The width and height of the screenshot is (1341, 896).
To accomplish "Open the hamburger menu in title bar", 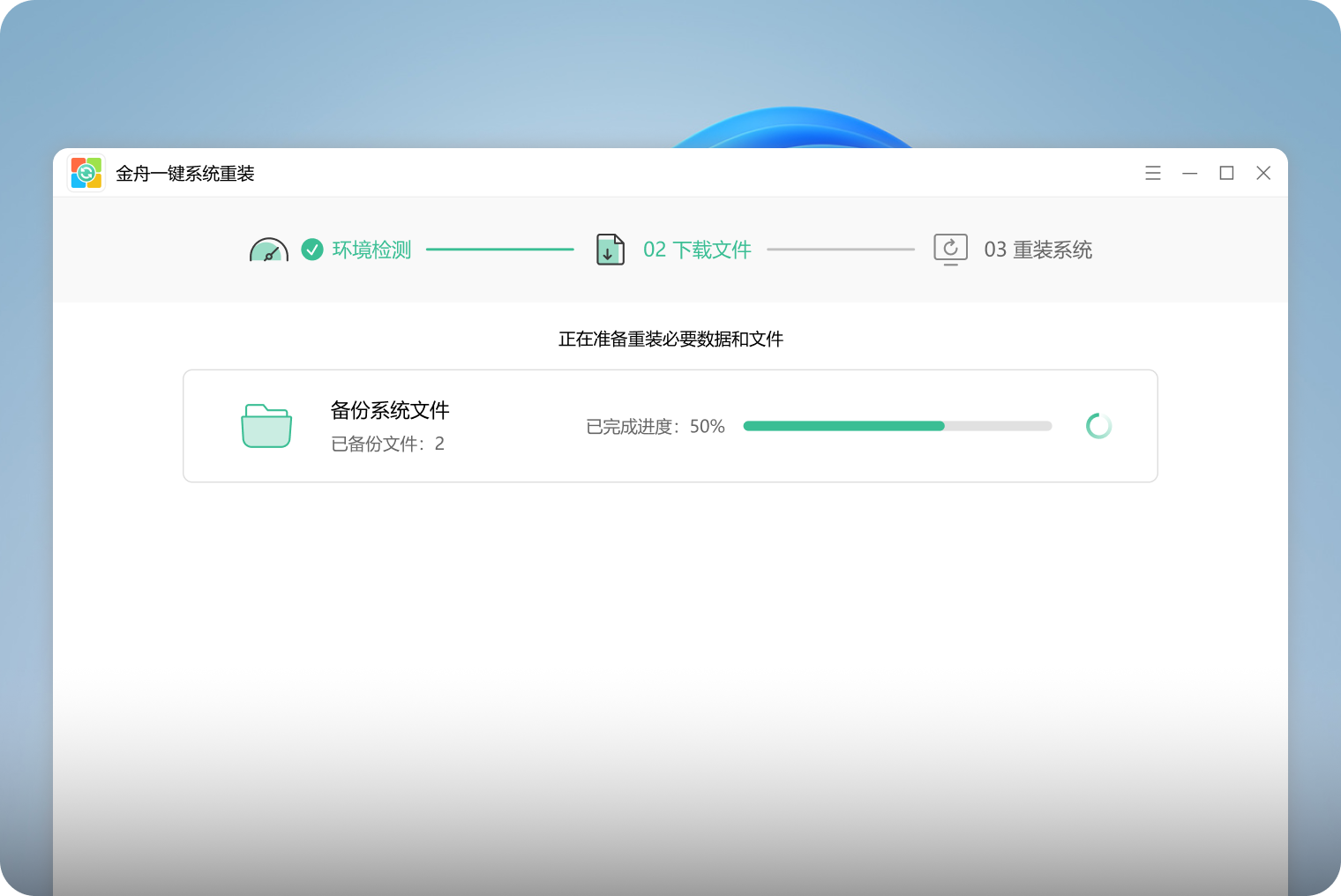I will click(1152, 173).
